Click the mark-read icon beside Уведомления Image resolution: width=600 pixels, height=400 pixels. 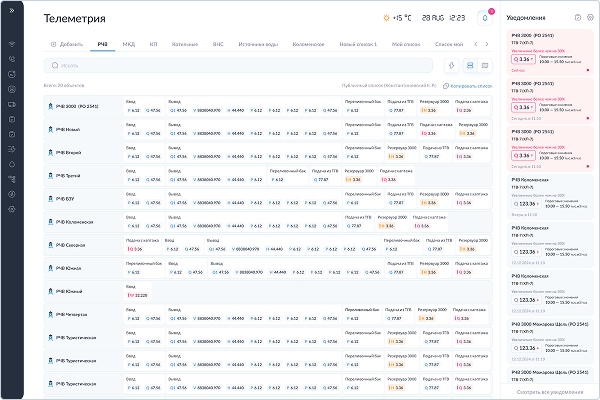click(578, 18)
